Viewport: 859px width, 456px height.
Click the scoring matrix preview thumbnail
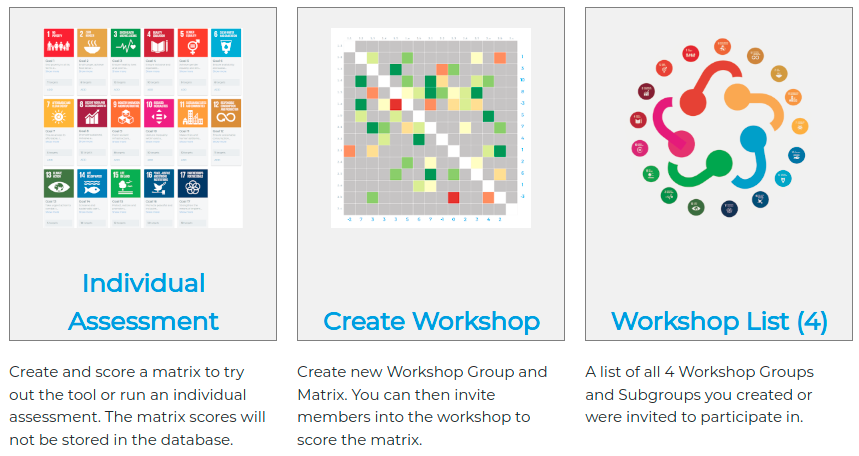click(x=430, y=127)
